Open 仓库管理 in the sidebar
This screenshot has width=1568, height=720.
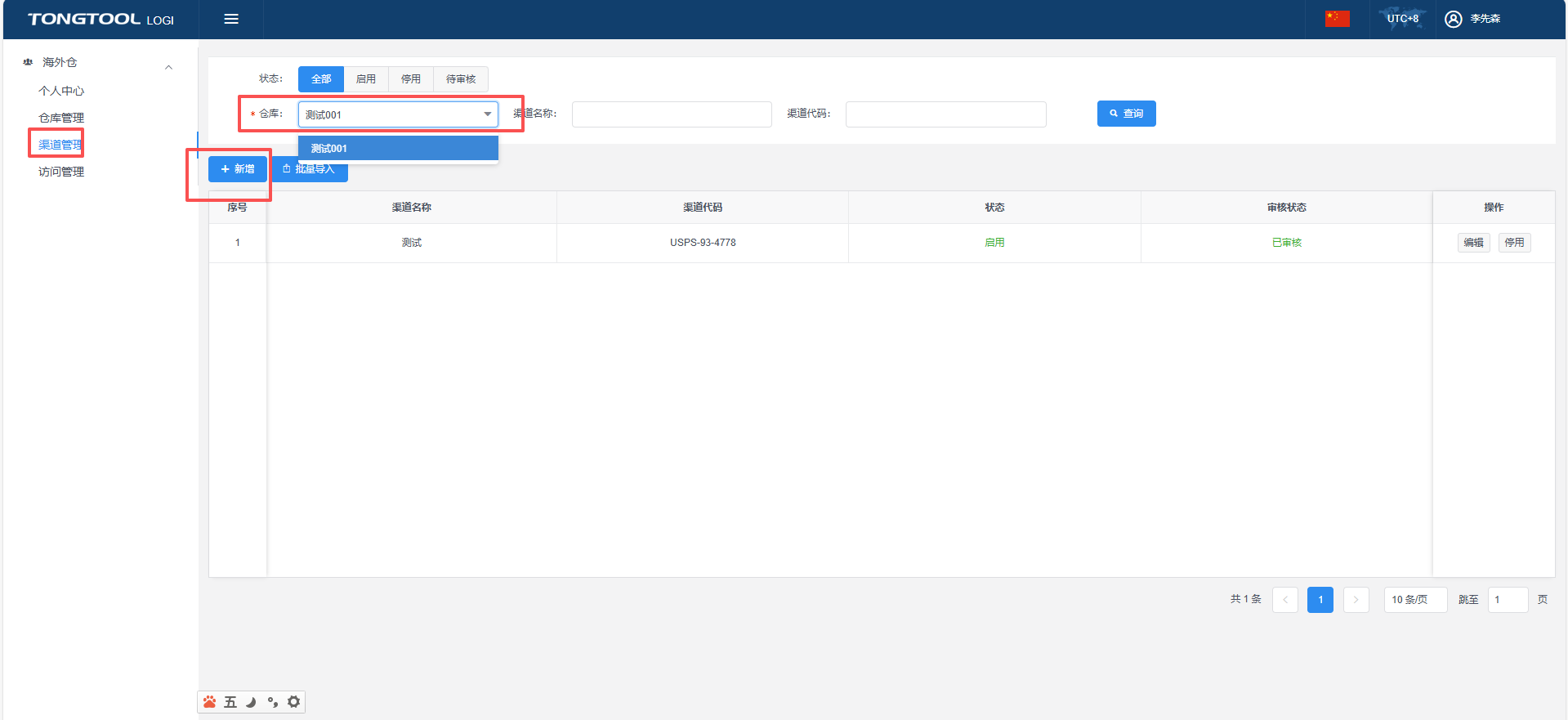[x=61, y=118]
